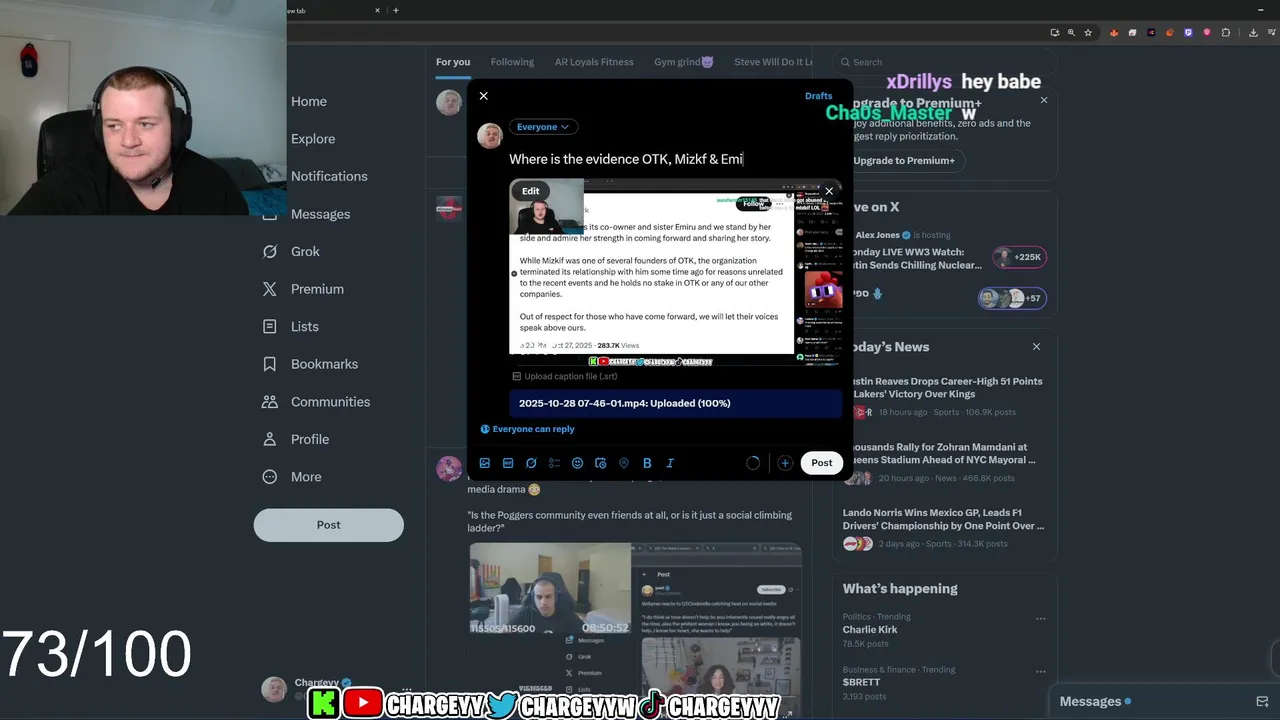Switch to the Gym grind tab
Viewport: 1280px width, 720px height.
[684, 62]
